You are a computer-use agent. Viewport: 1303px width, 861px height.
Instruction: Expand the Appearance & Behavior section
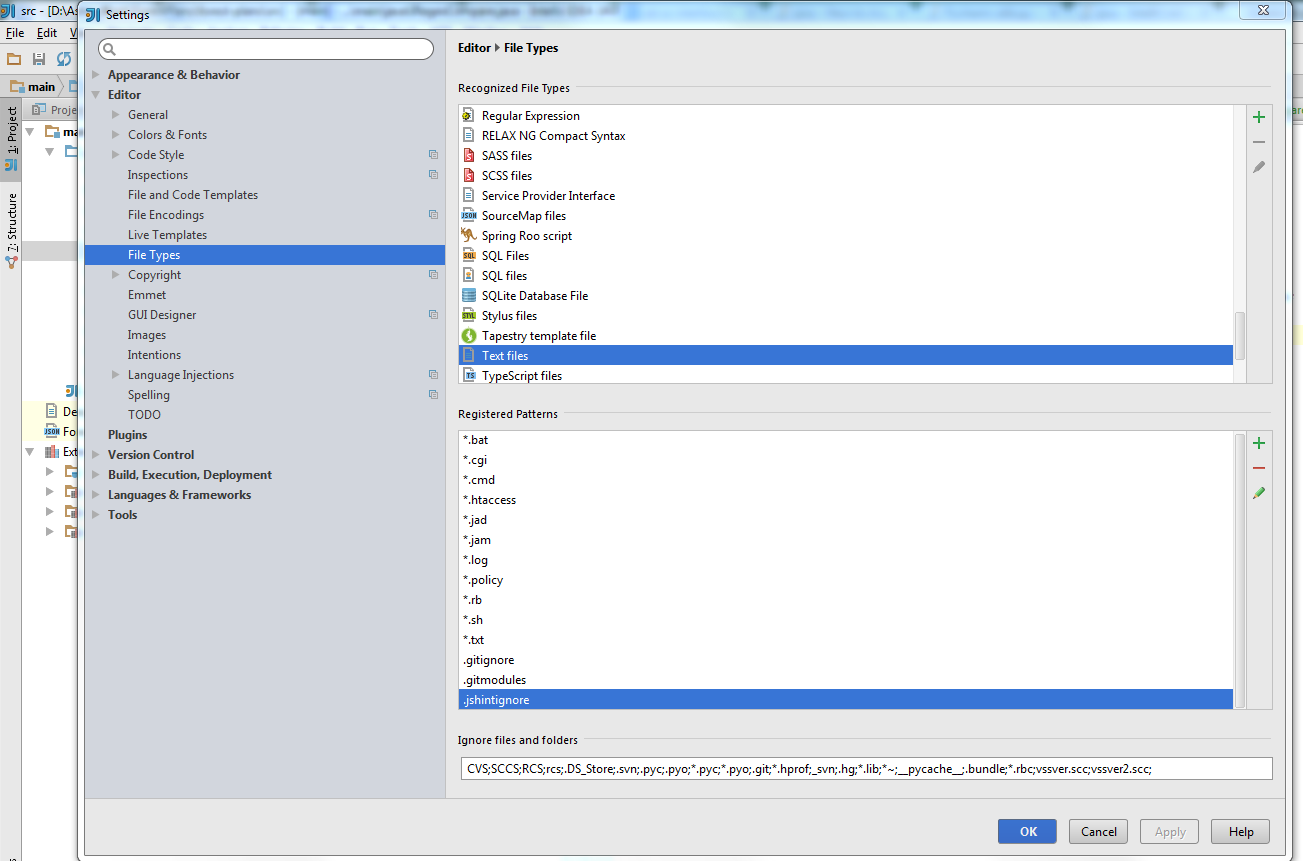point(96,75)
